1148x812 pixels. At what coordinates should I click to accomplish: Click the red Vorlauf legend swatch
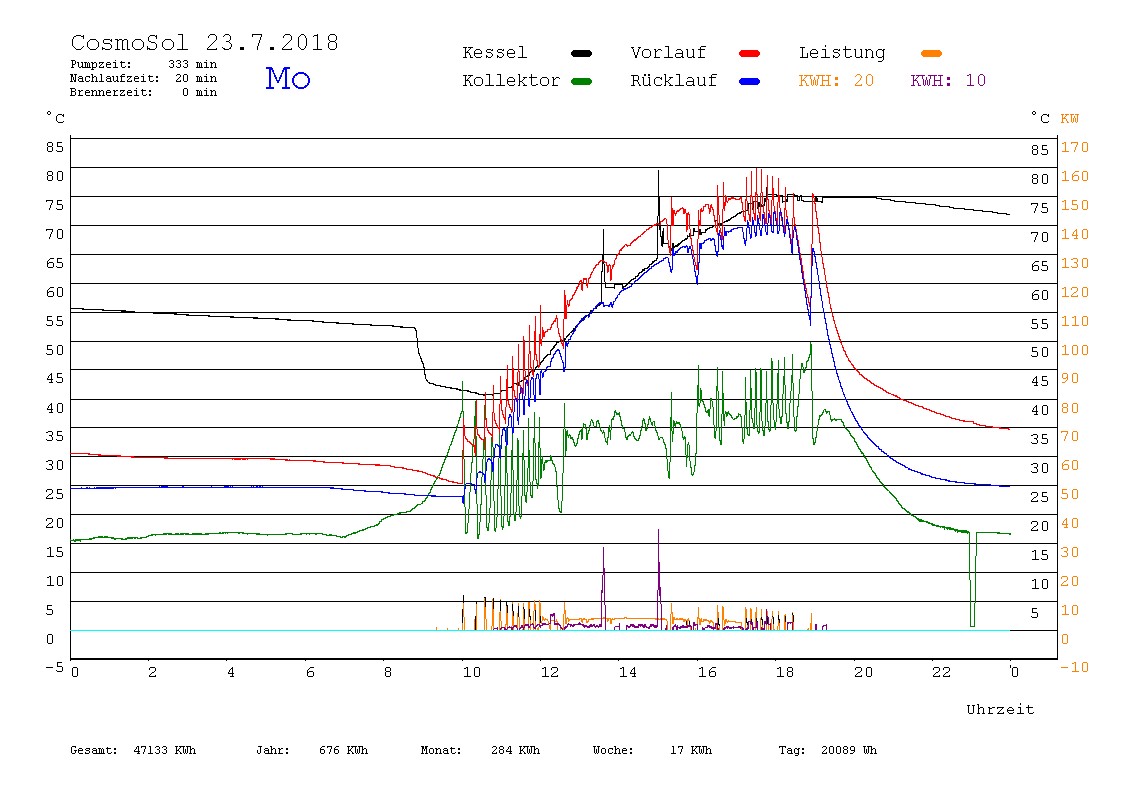tap(750, 53)
